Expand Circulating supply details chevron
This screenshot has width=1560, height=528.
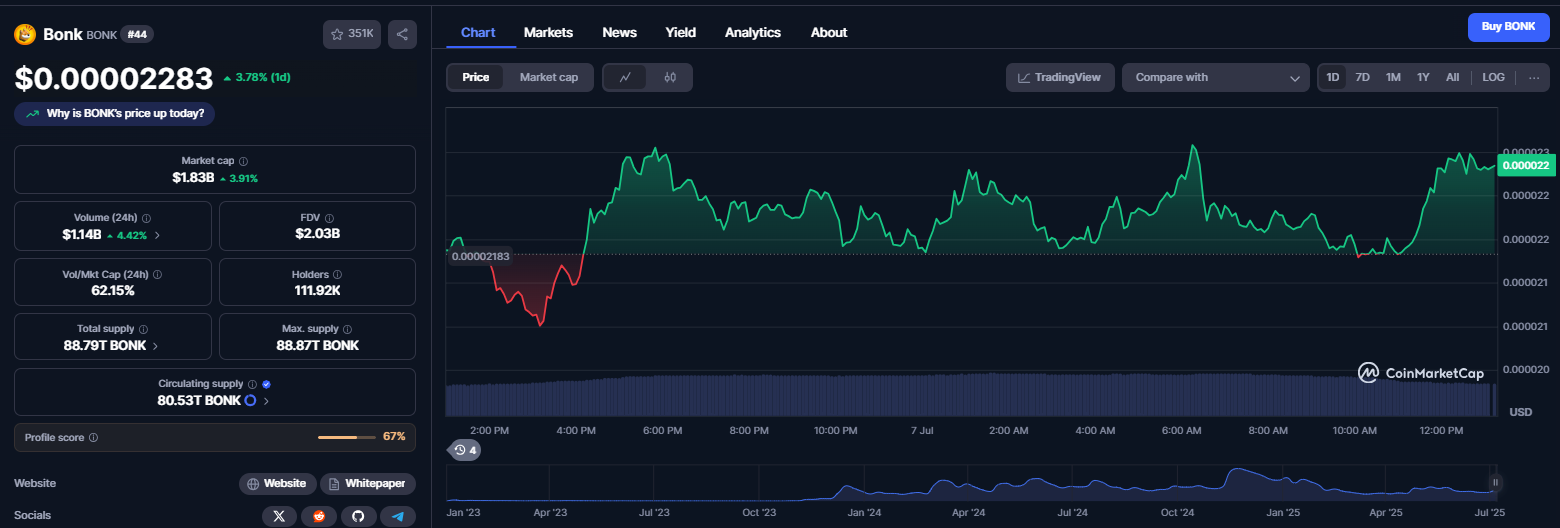tap(266, 400)
